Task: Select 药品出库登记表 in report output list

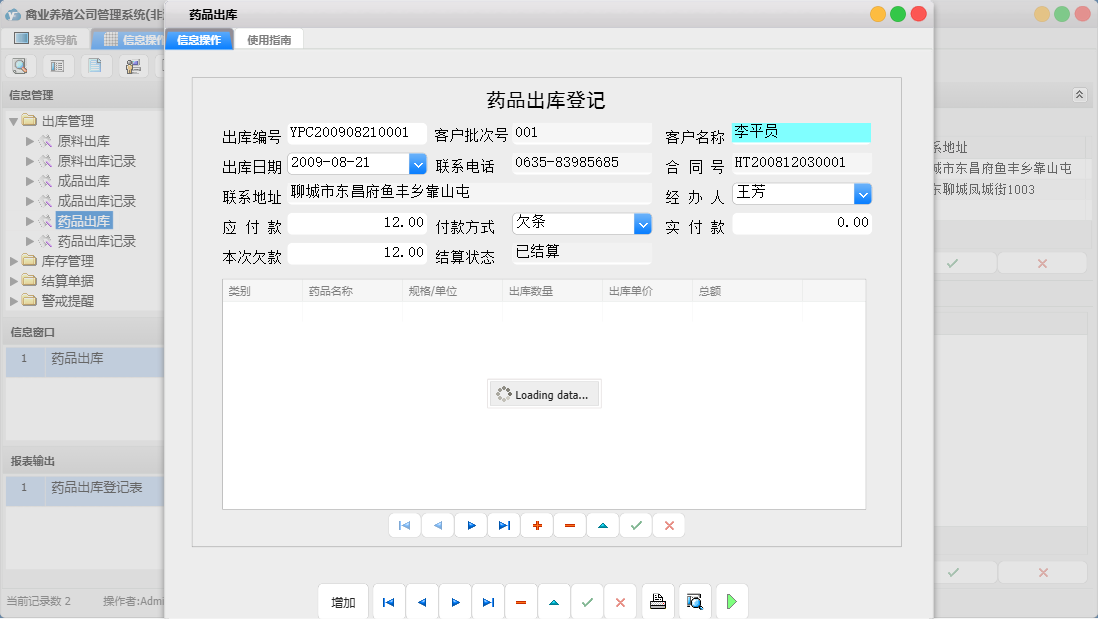Action: pos(97,488)
